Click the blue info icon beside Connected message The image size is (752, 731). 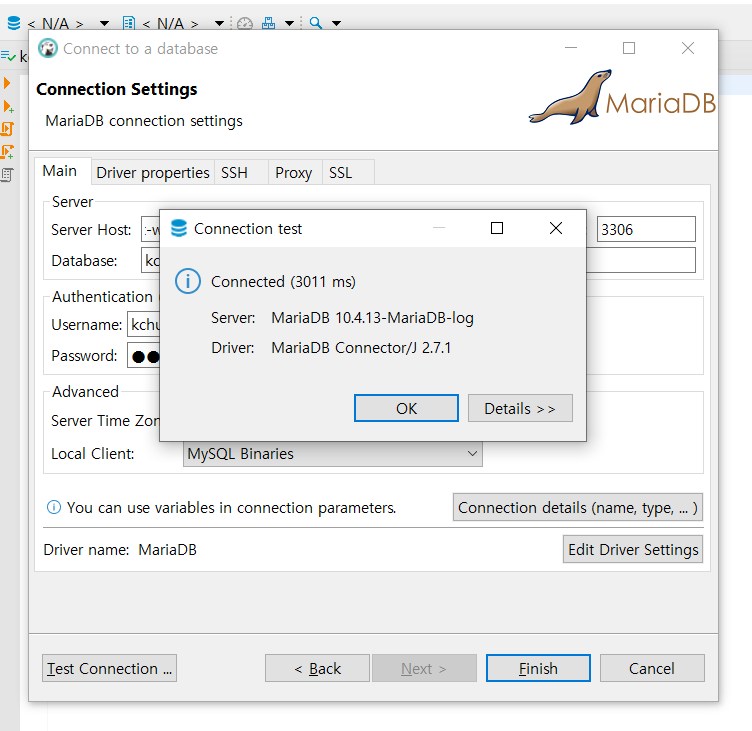click(x=188, y=282)
